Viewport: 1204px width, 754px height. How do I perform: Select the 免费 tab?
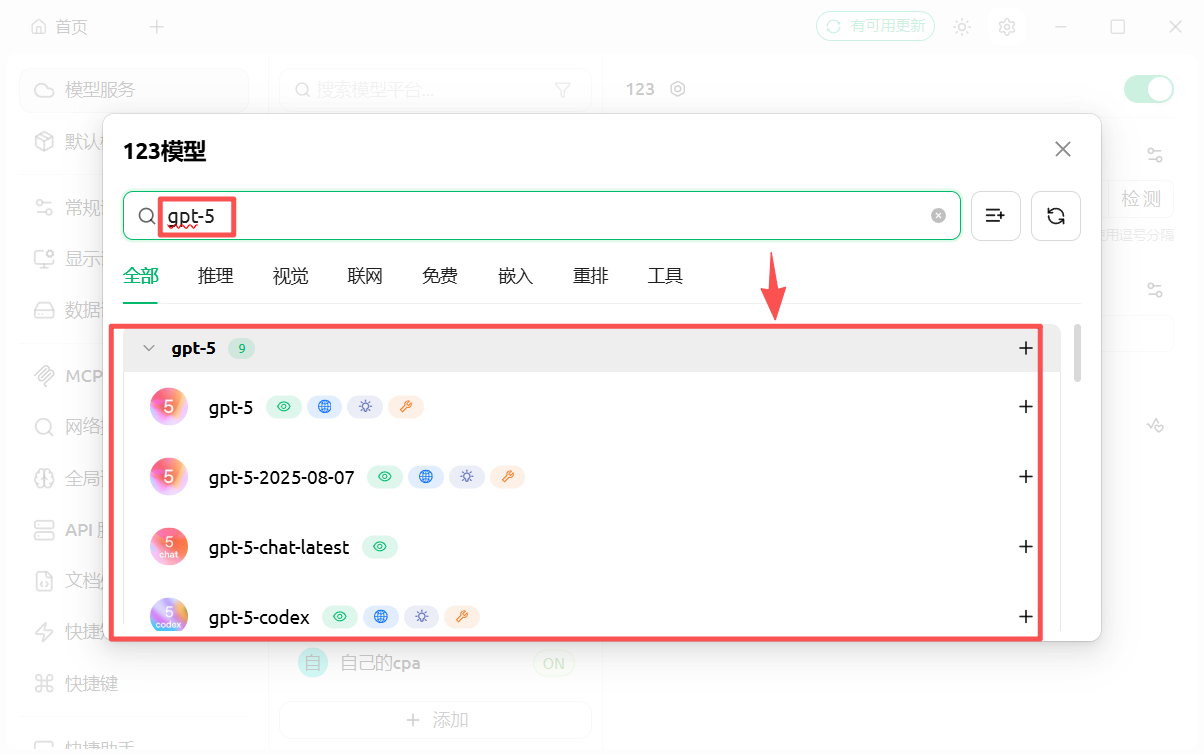point(440,276)
